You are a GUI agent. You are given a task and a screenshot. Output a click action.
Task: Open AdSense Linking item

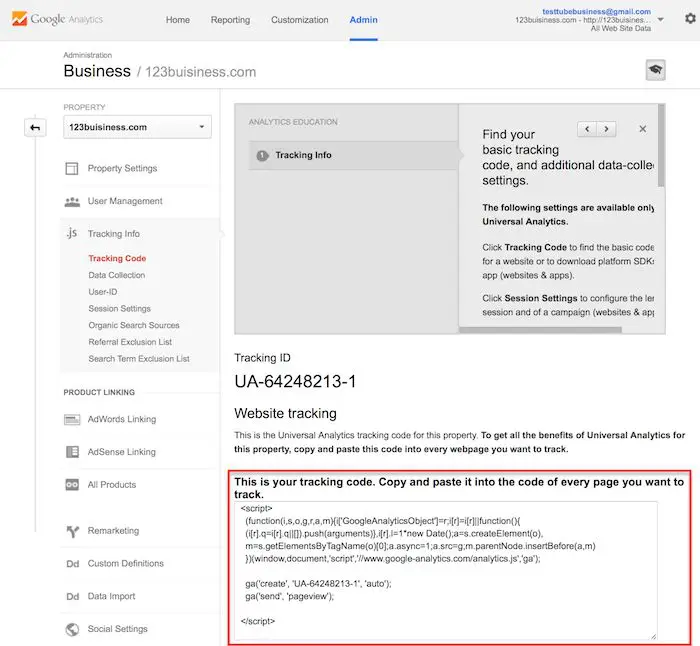[121, 452]
